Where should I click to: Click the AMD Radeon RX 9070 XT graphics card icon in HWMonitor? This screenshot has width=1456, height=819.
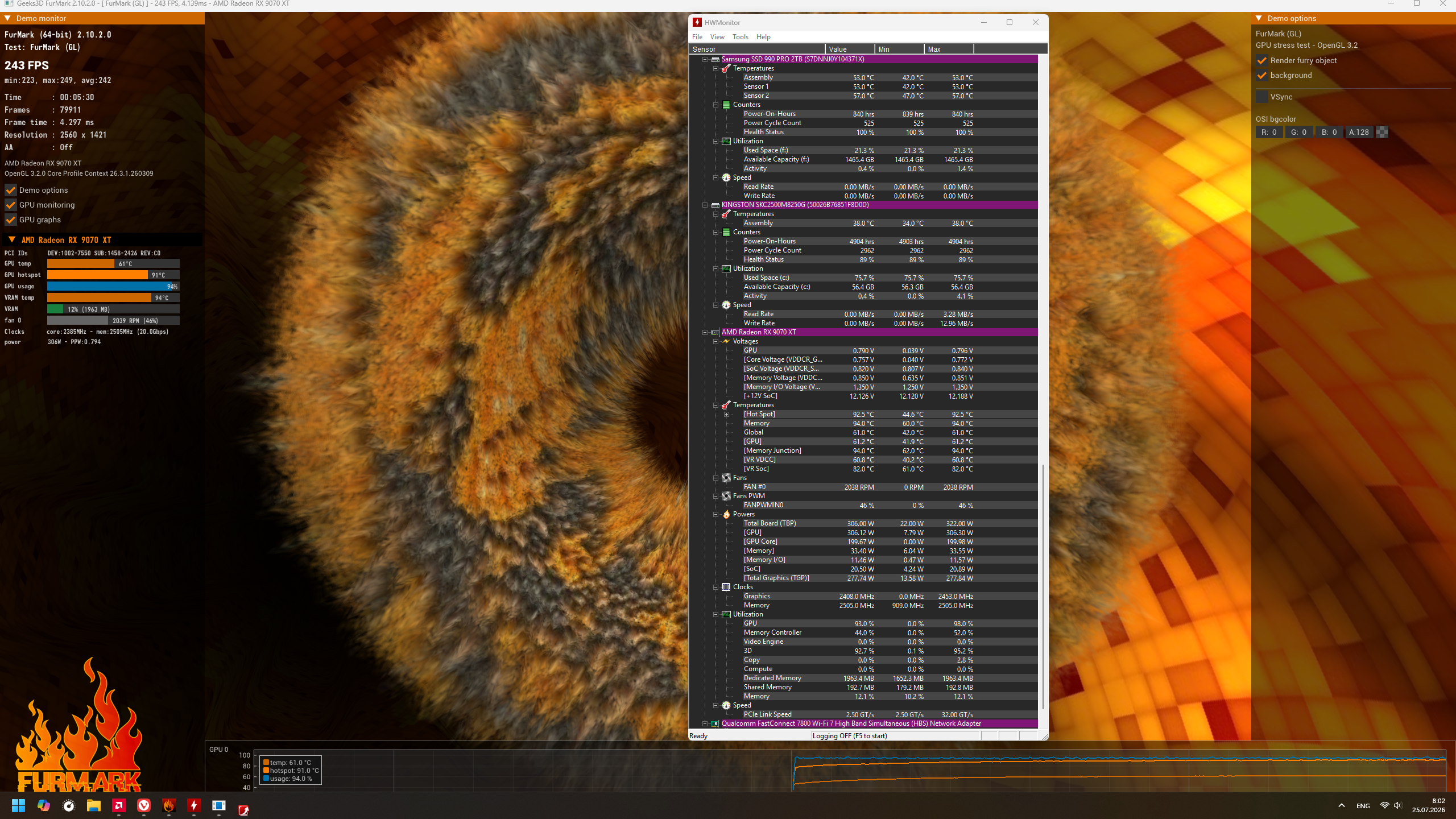[715, 332]
